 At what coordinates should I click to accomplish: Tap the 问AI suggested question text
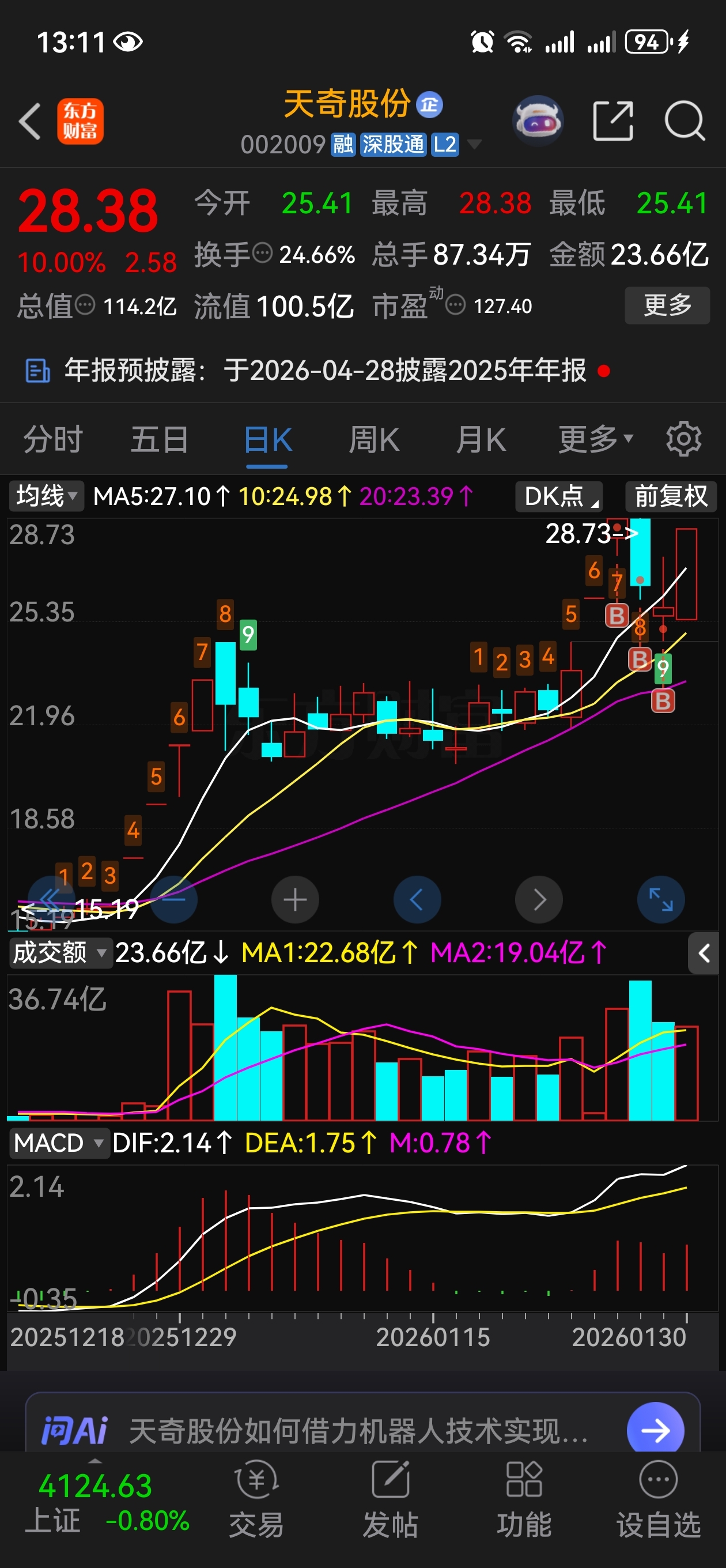tap(359, 1430)
